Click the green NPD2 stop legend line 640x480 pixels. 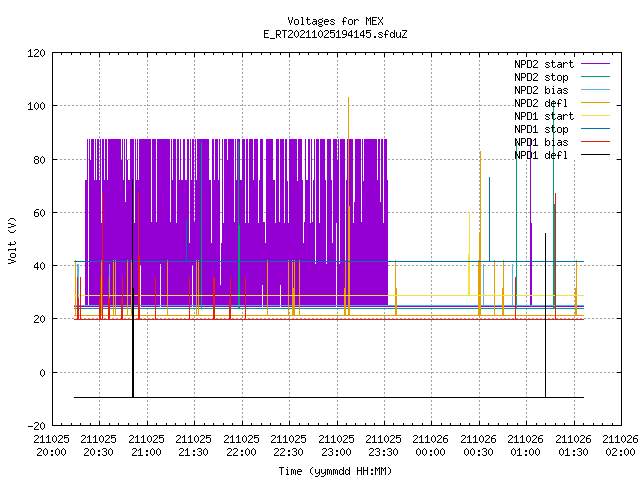(x=596, y=77)
